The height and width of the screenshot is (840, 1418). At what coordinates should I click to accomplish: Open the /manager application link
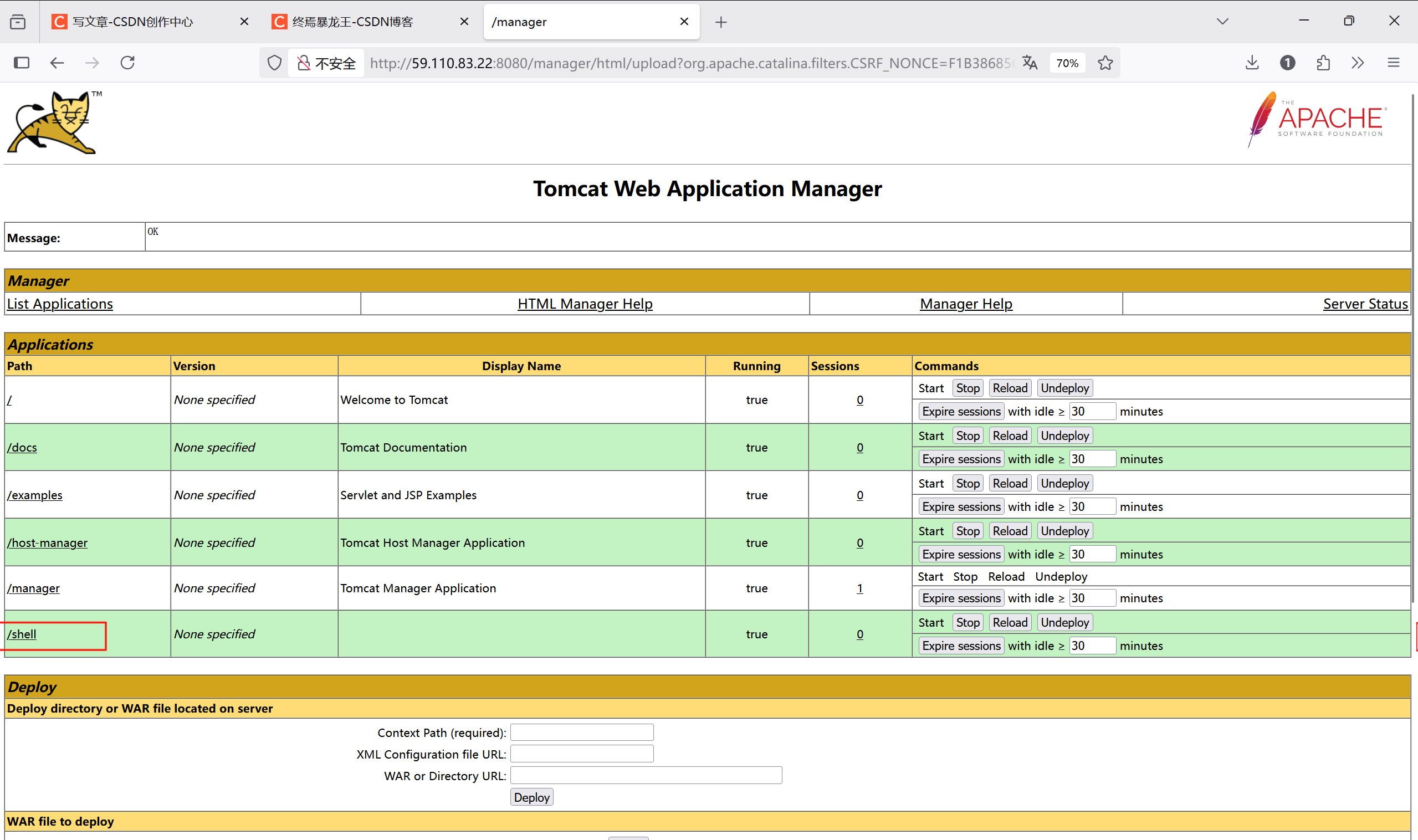33,588
